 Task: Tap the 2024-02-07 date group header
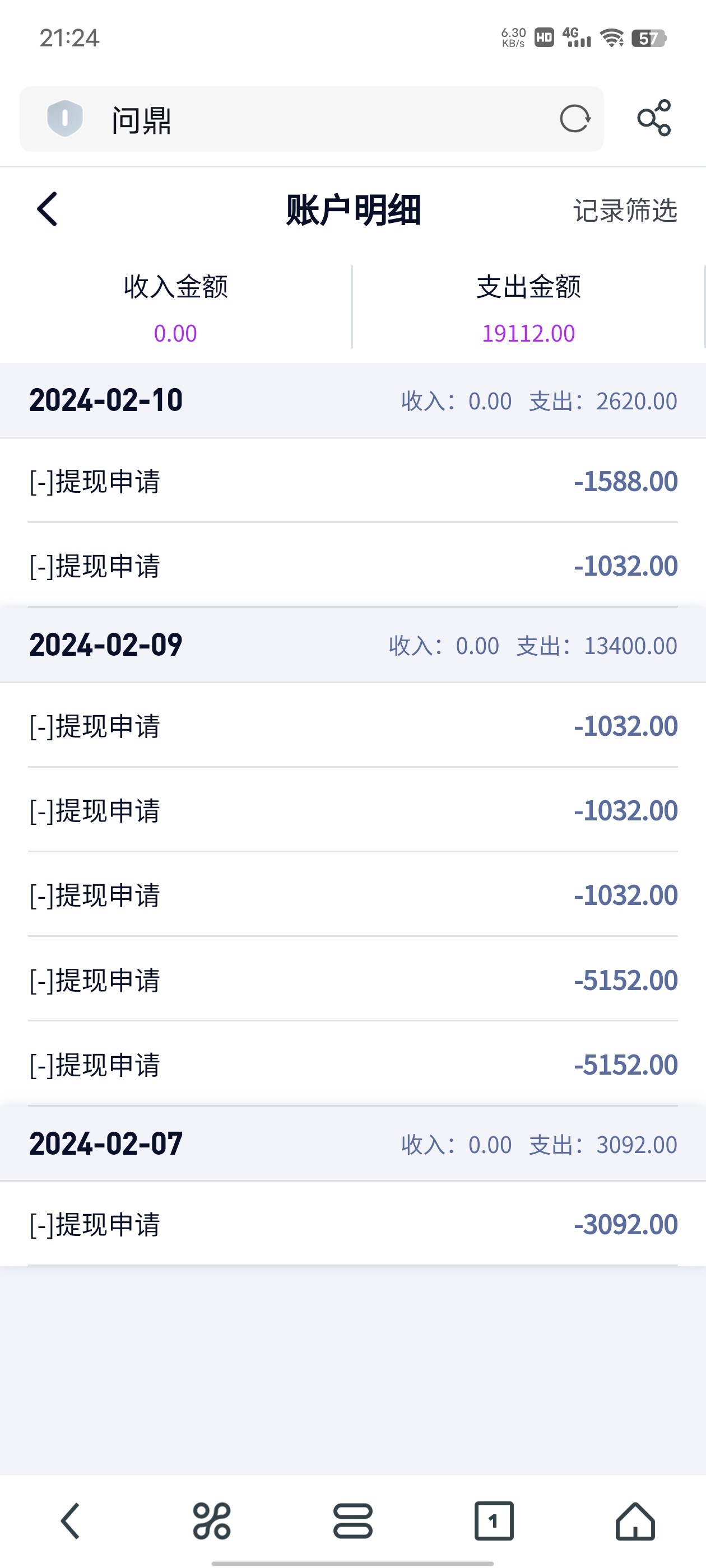coord(352,1144)
